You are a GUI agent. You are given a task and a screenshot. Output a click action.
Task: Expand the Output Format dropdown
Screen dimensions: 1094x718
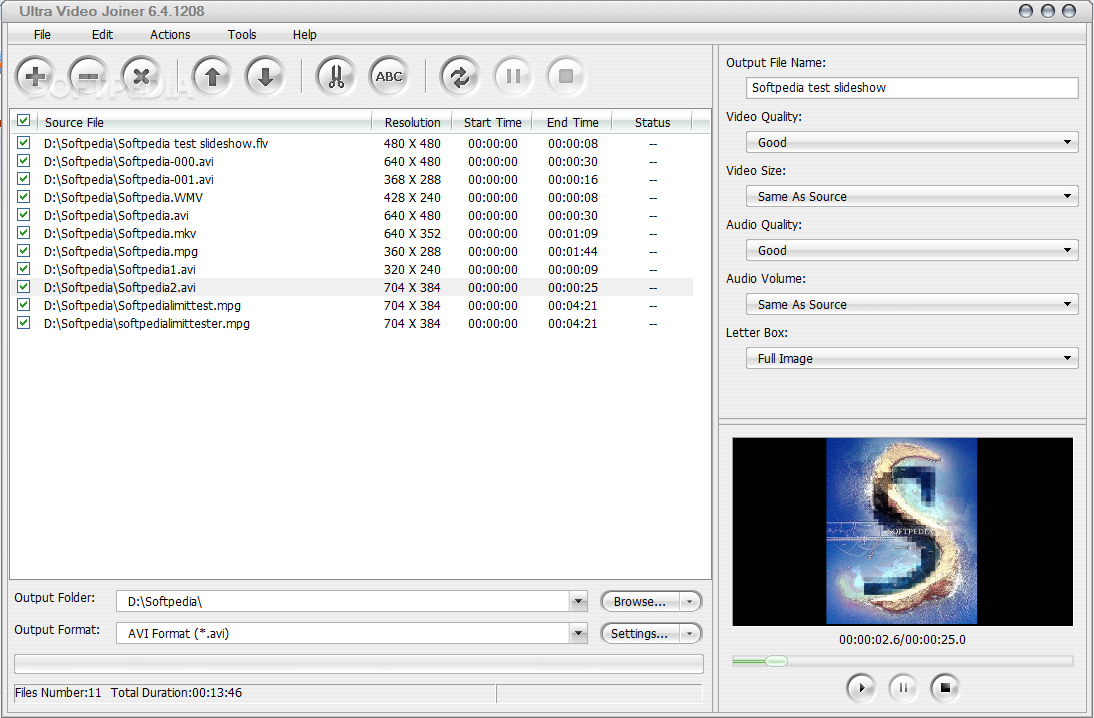[578, 634]
